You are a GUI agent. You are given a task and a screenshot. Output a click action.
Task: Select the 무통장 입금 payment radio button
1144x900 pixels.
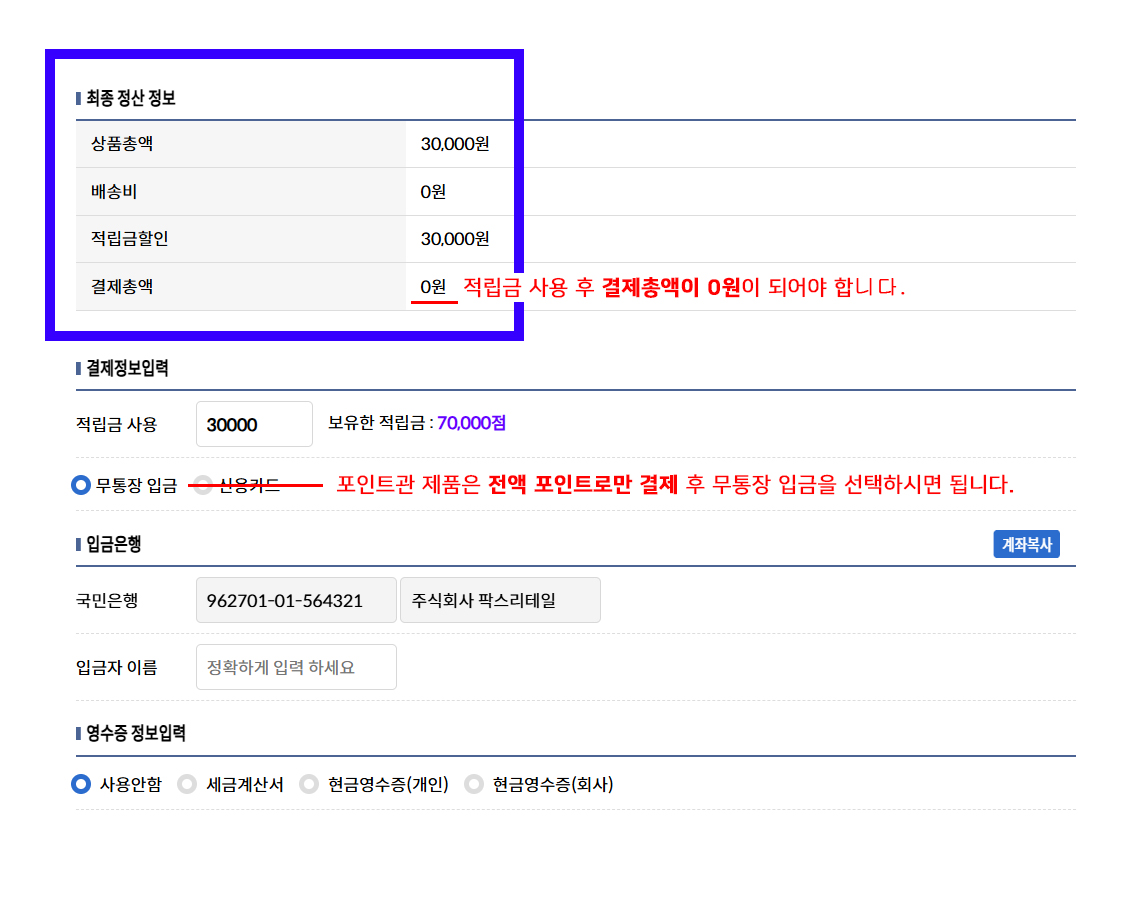(x=82, y=486)
